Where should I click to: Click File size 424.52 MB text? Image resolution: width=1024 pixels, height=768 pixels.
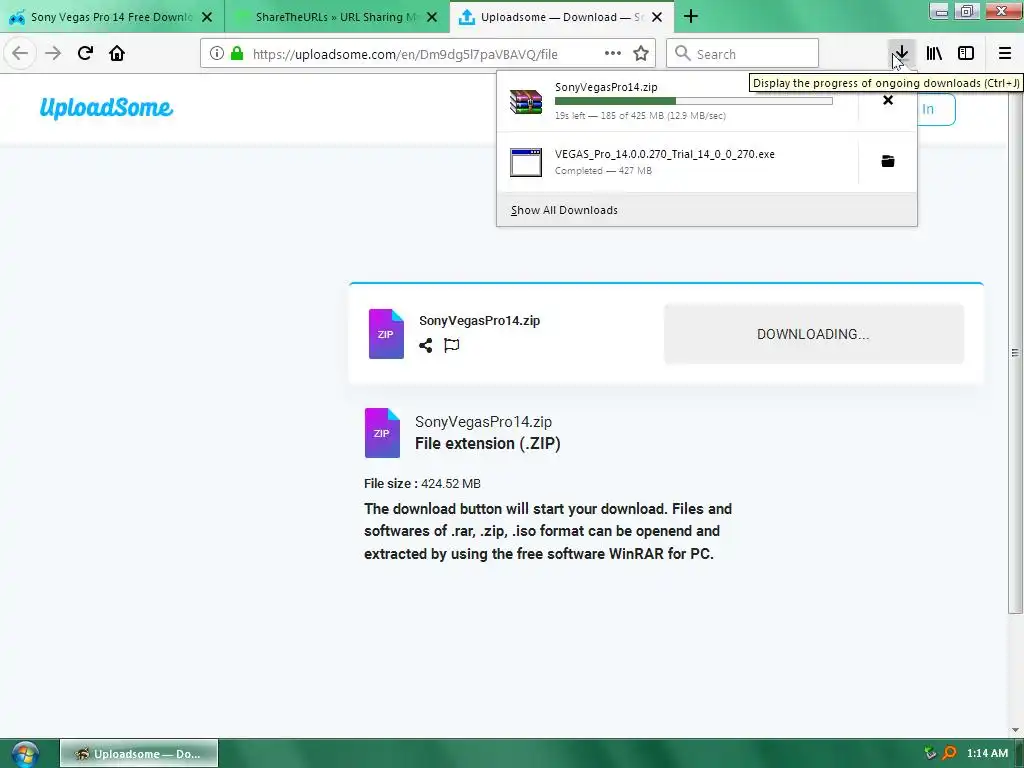click(x=422, y=484)
